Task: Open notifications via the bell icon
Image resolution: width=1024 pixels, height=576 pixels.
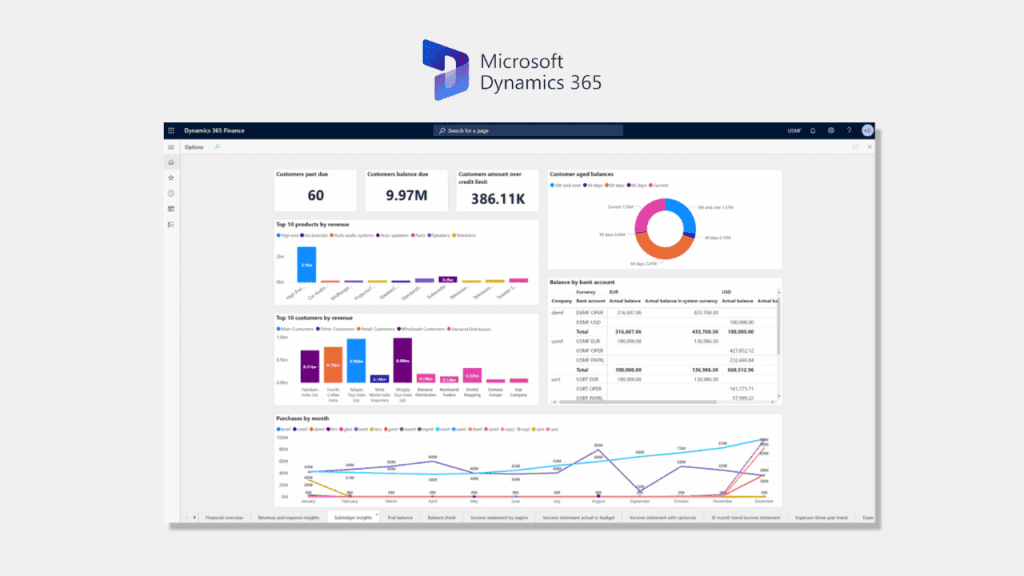Action: coord(813,130)
